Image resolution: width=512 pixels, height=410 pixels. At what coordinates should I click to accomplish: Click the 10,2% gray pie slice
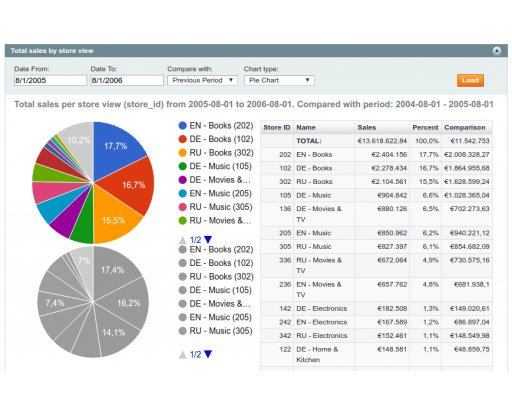click(79, 140)
